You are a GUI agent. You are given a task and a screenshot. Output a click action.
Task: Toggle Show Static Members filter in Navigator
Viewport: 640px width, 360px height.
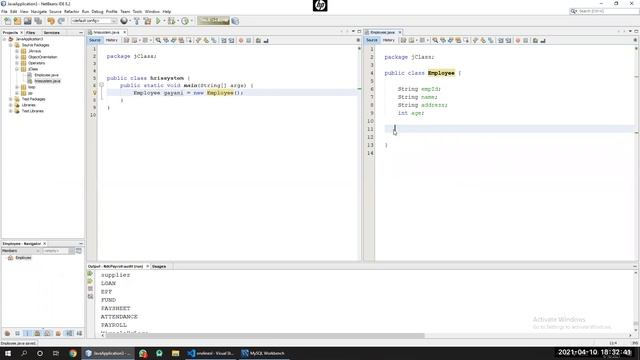(27, 333)
